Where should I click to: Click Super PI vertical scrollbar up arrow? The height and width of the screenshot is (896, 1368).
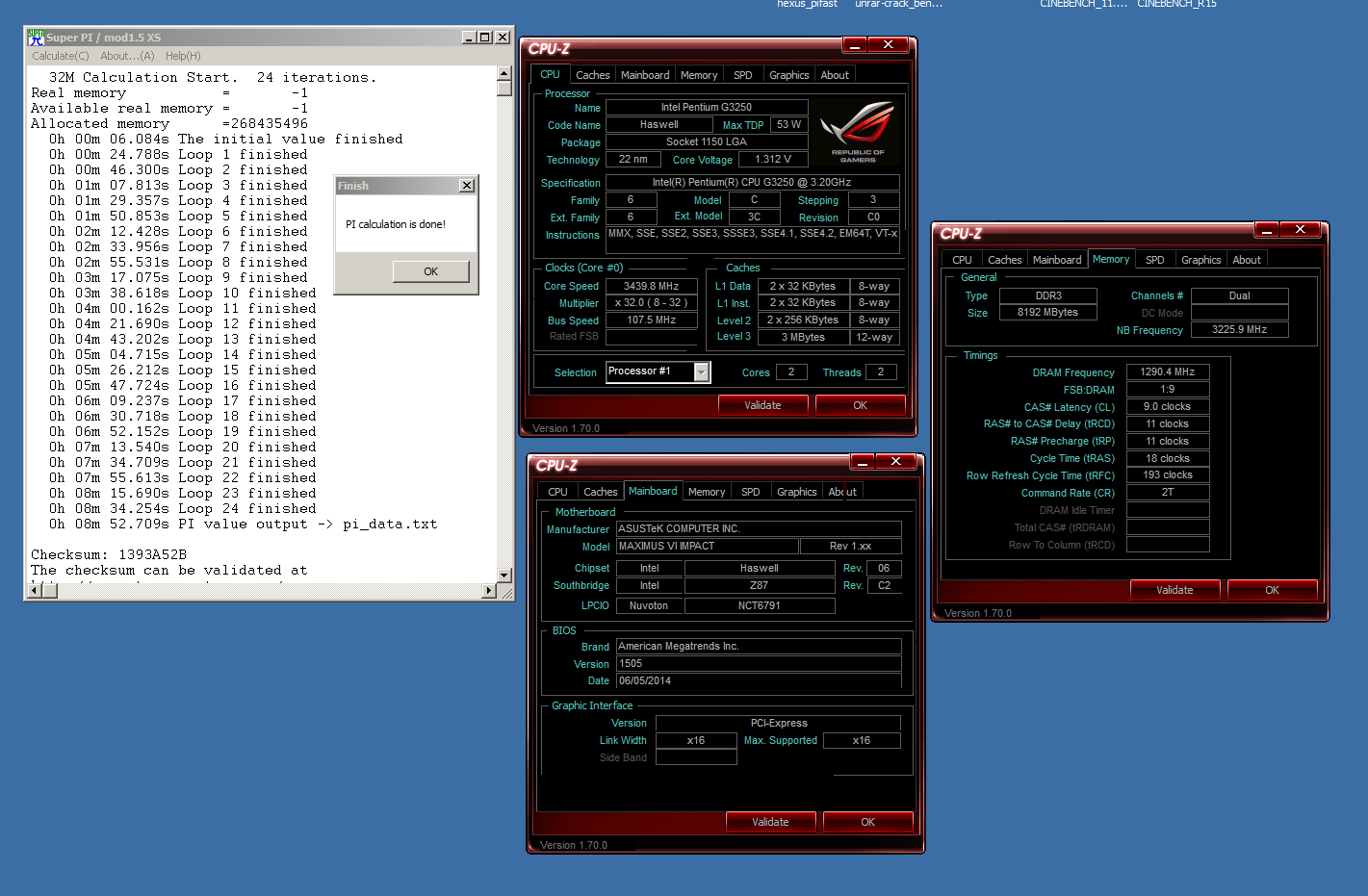click(504, 73)
